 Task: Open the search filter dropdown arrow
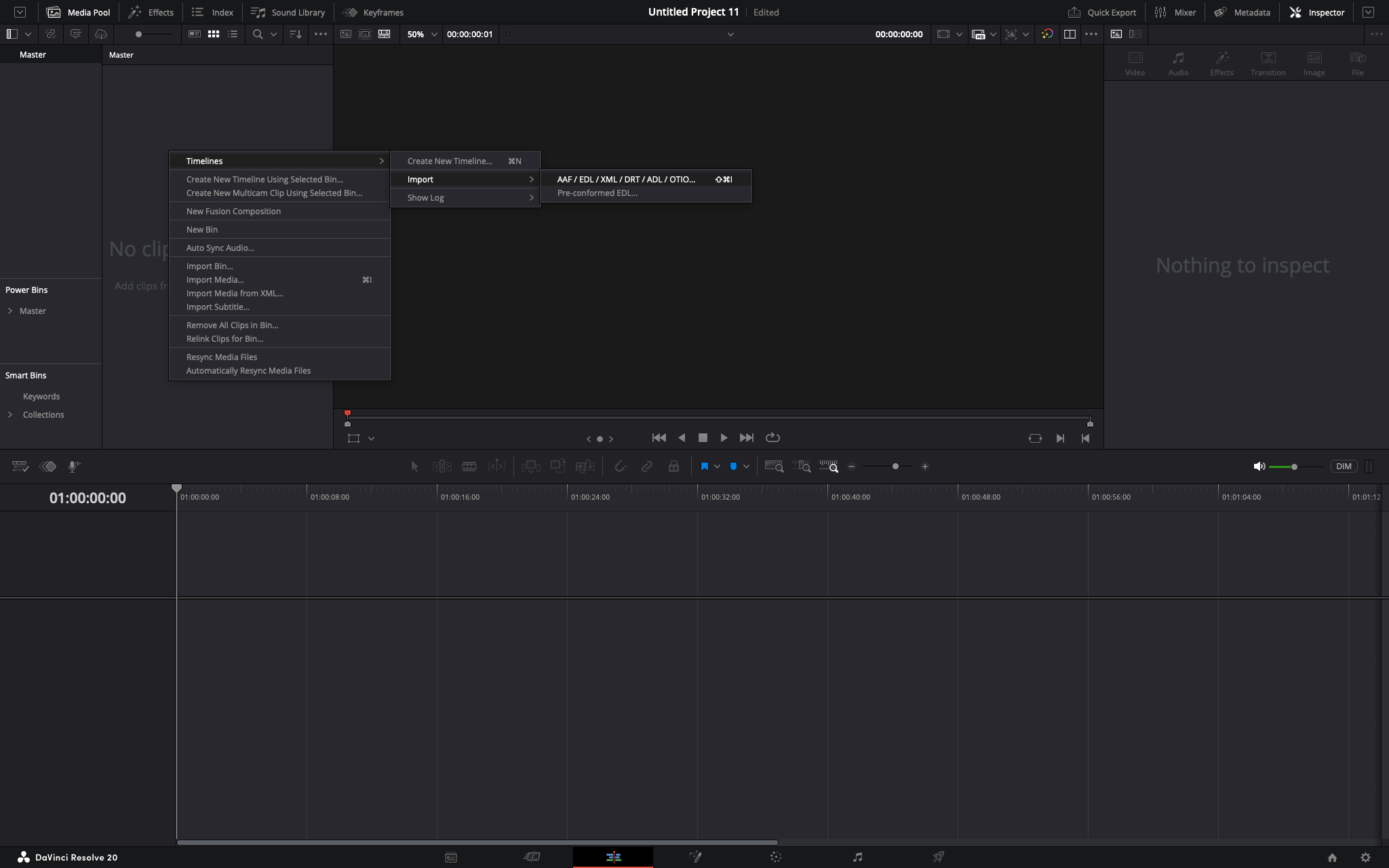(x=273, y=35)
